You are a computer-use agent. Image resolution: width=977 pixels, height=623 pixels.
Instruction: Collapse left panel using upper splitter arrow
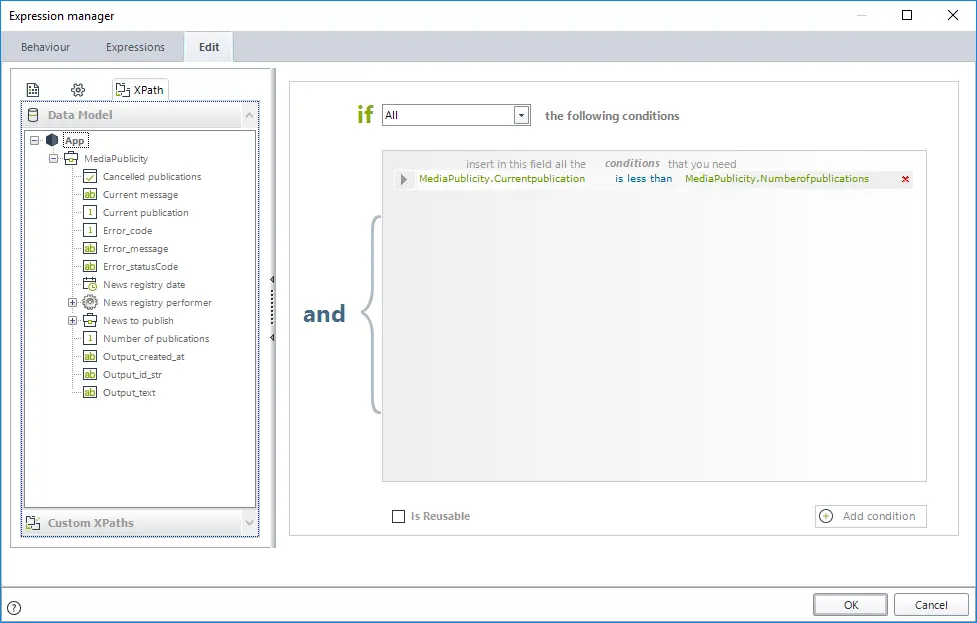(272, 280)
